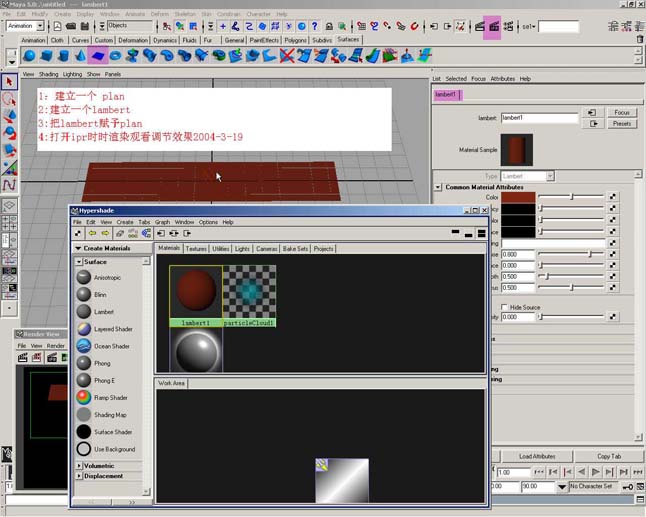The image size is (646, 517).
Task: Select the Anisotropic material in Hypershade
Action: pos(99,277)
